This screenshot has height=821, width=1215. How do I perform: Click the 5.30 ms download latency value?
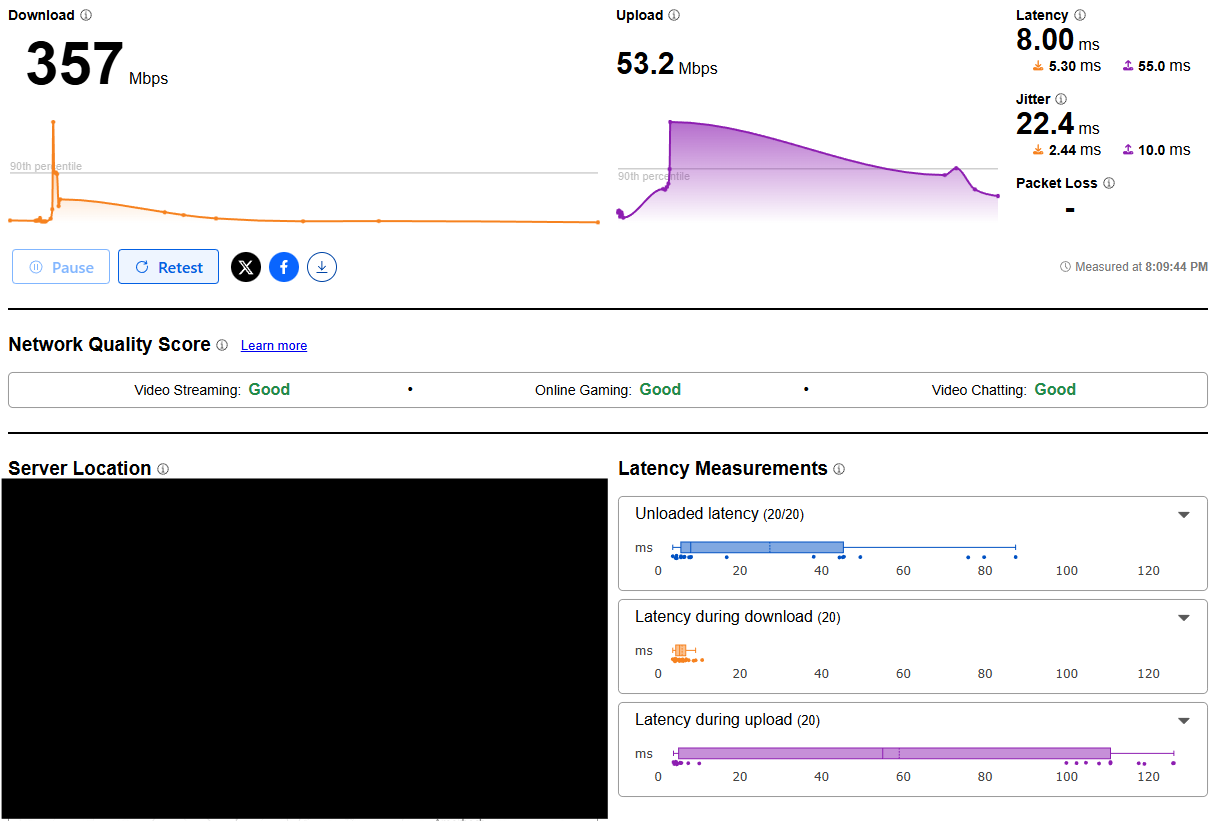[1067, 66]
